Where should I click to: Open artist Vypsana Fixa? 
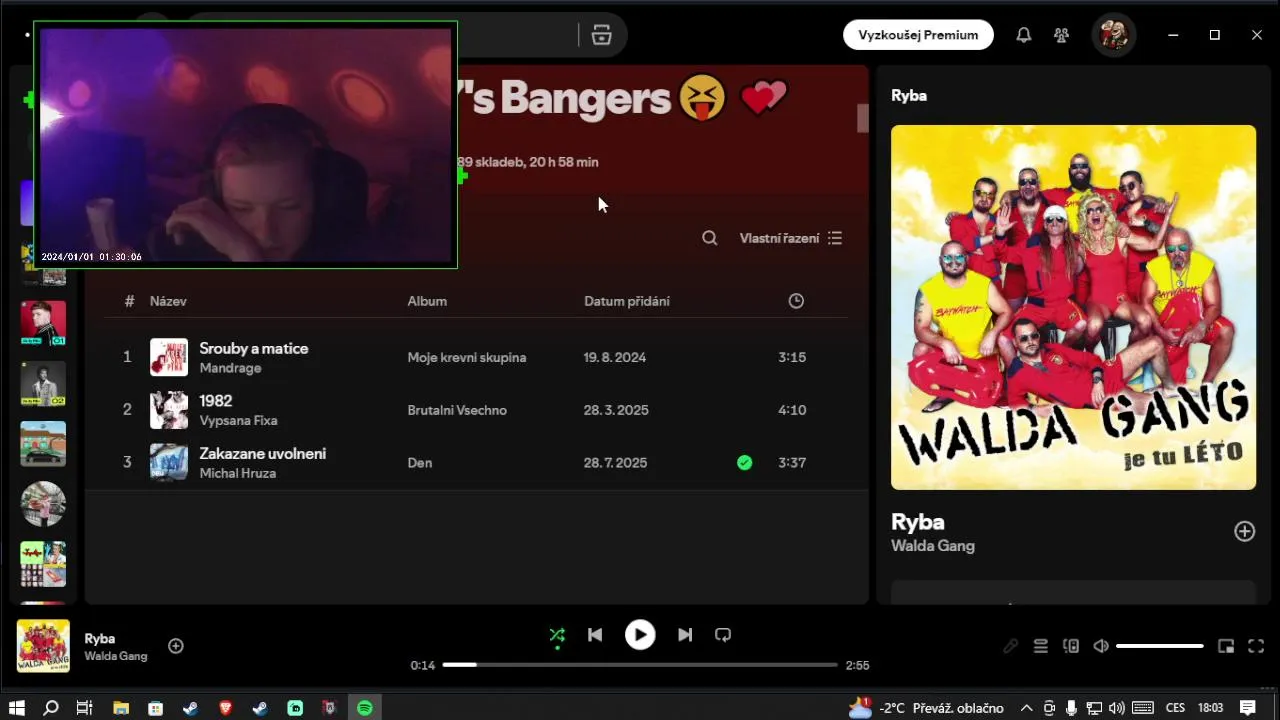coord(238,421)
